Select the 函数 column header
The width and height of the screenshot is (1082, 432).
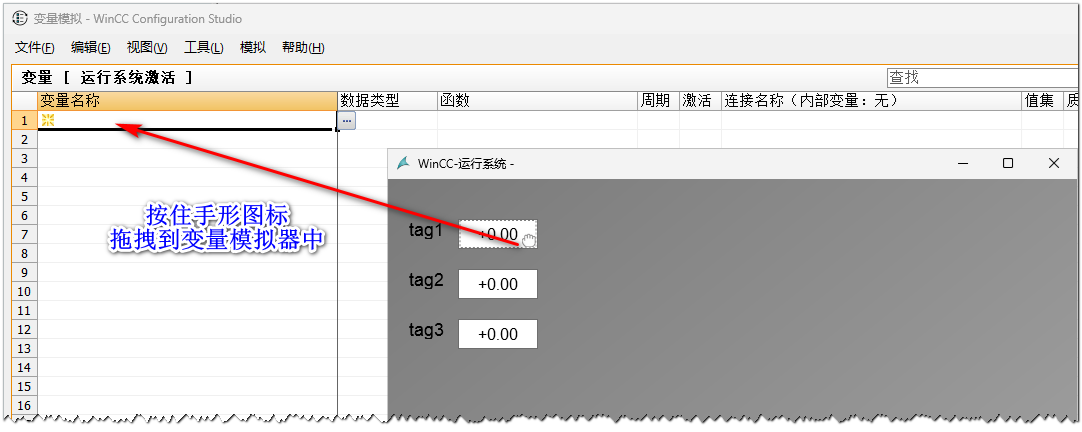tap(537, 101)
